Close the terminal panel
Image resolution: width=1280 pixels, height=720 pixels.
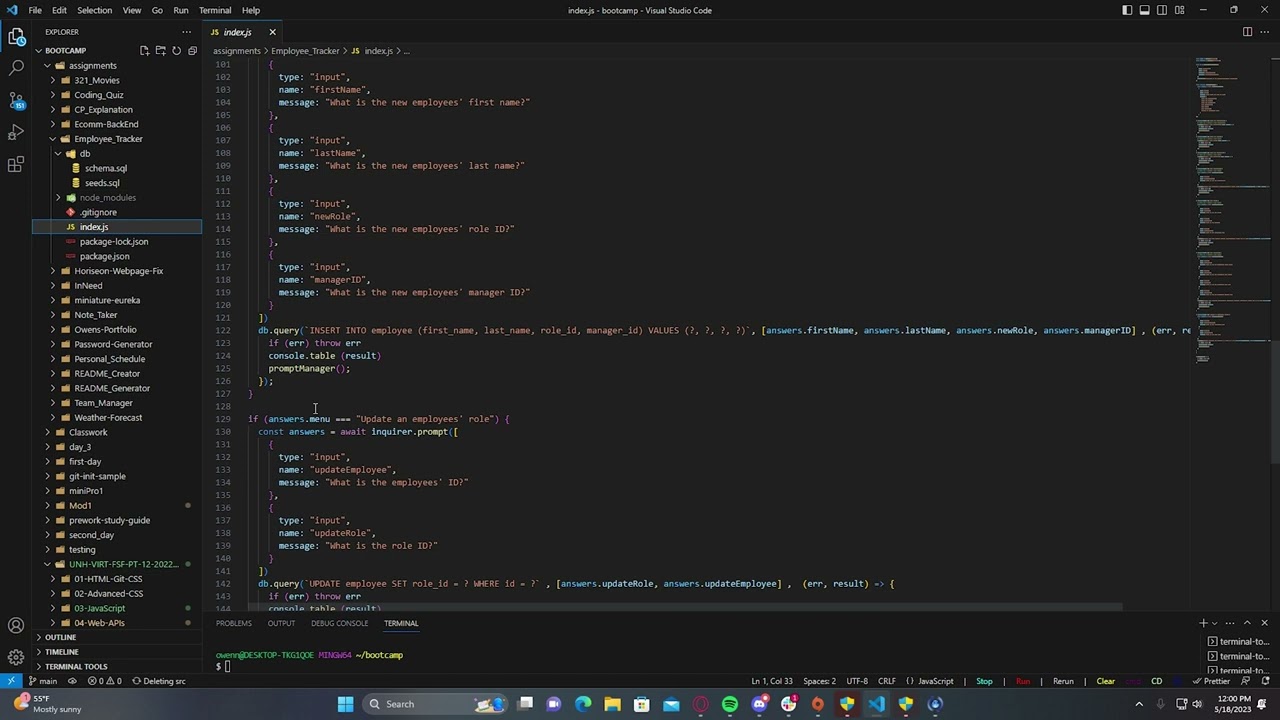point(1264,623)
